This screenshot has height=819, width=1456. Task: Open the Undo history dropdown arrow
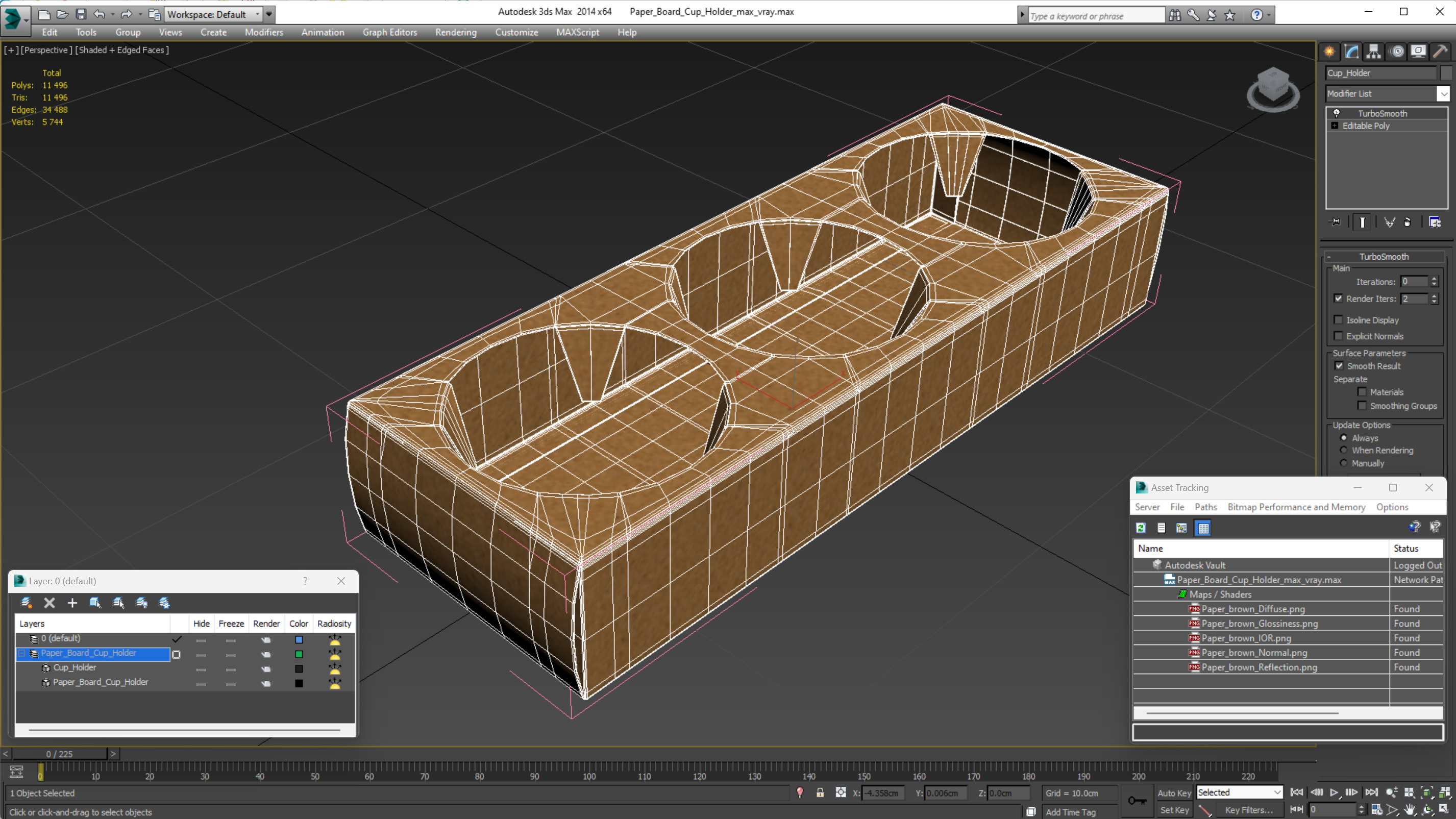[x=112, y=14]
